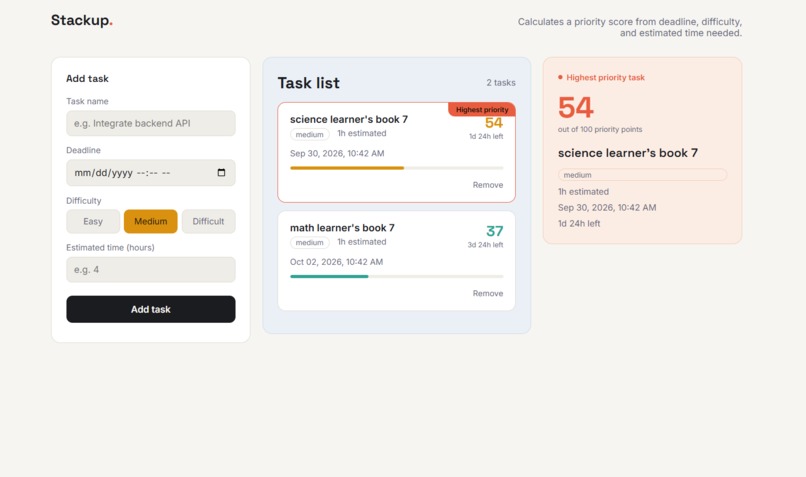Image resolution: width=806 pixels, height=477 pixels.
Task: Select Difficult difficulty
Action: [208, 222]
